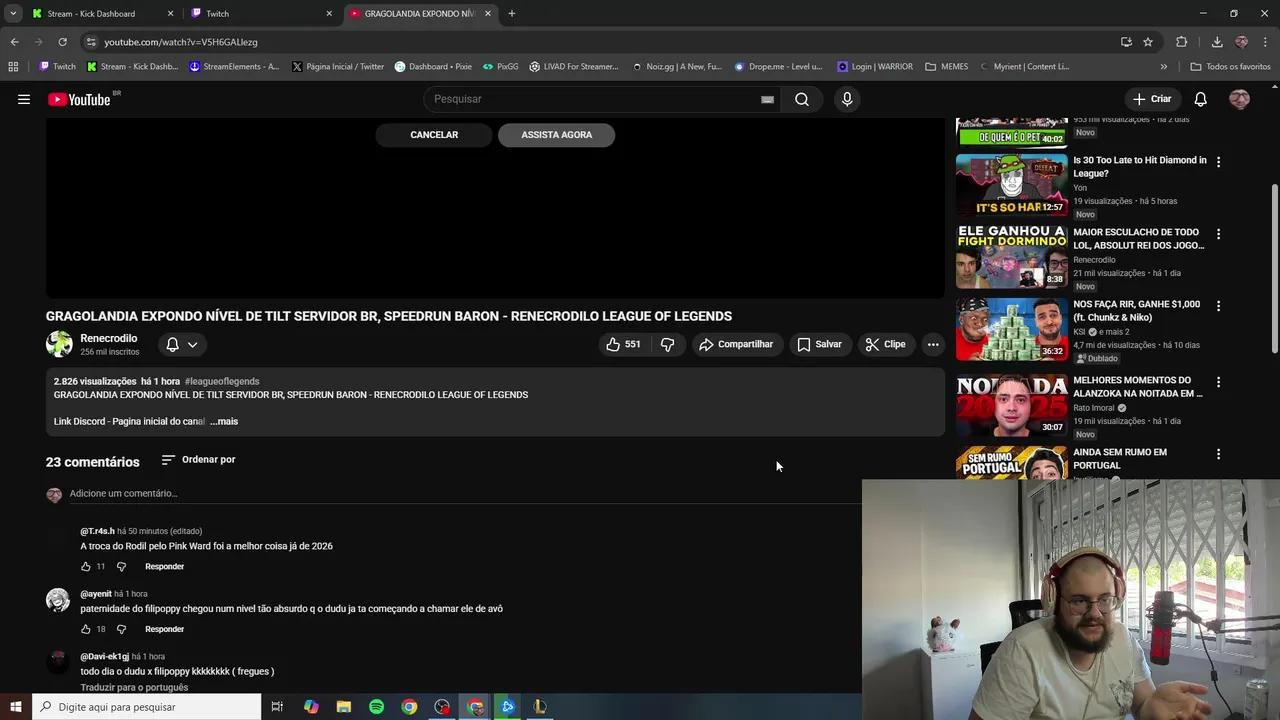Open options for 'MAIOR ESCULACHO' video

tap(1218, 233)
